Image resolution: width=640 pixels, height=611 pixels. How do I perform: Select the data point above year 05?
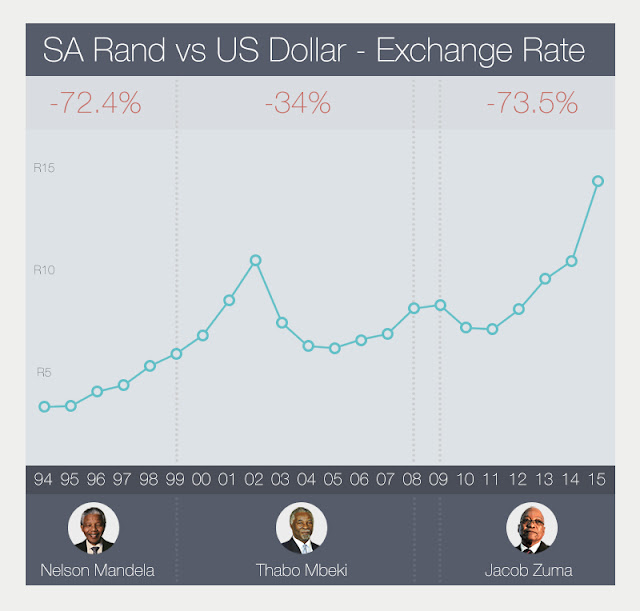(335, 348)
